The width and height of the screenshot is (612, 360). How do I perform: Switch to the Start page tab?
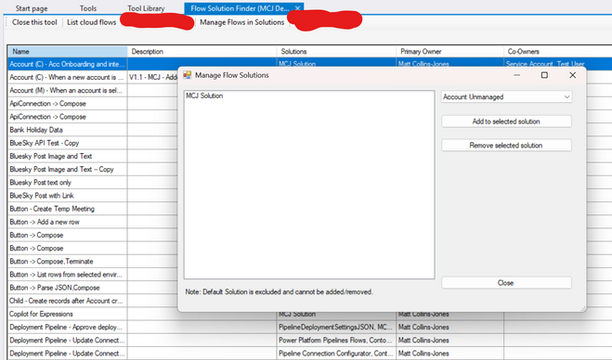click(x=31, y=8)
